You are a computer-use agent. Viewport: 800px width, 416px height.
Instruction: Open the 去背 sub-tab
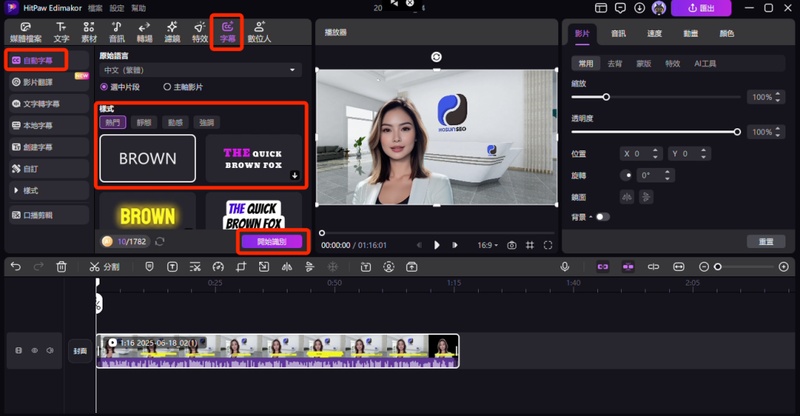(x=615, y=63)
